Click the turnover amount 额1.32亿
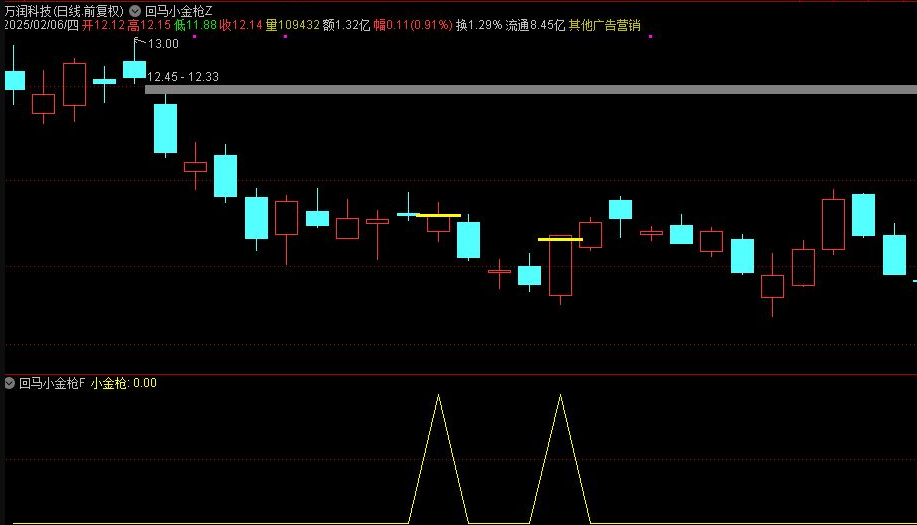 [346, 25]
